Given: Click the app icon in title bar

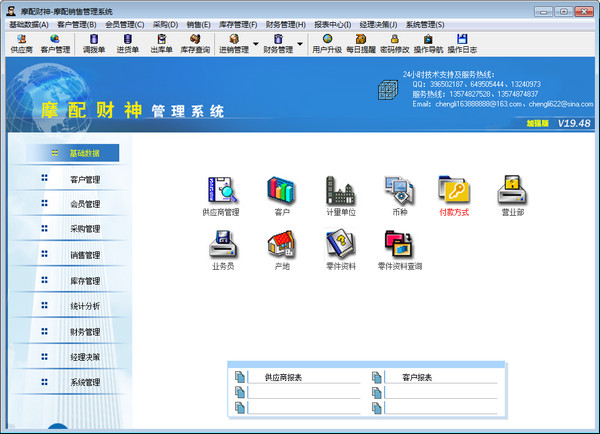Looking at the screenshot, I should point(11,11).
